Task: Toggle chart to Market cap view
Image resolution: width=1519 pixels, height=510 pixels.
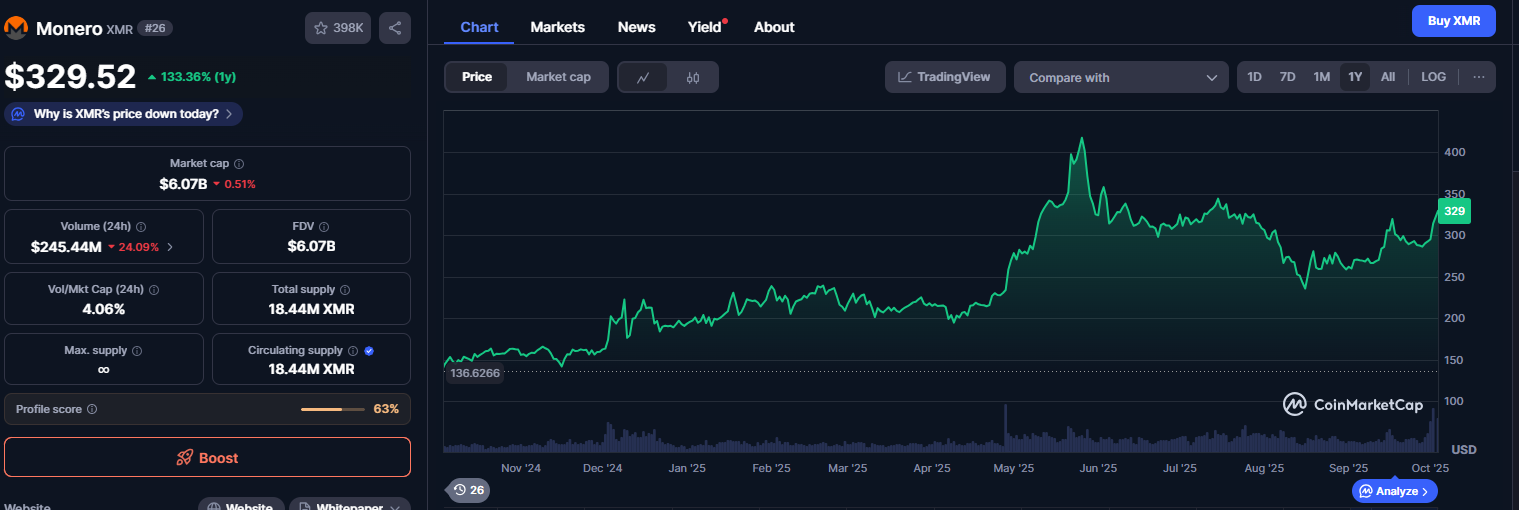Action: point(558,77)
